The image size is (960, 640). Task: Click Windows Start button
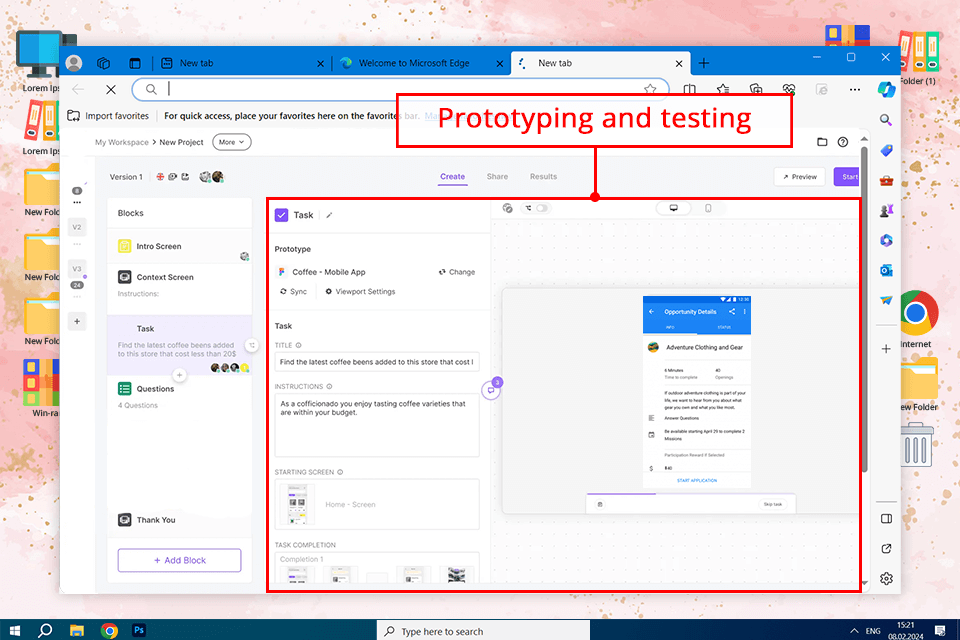[x=15, y=630]
